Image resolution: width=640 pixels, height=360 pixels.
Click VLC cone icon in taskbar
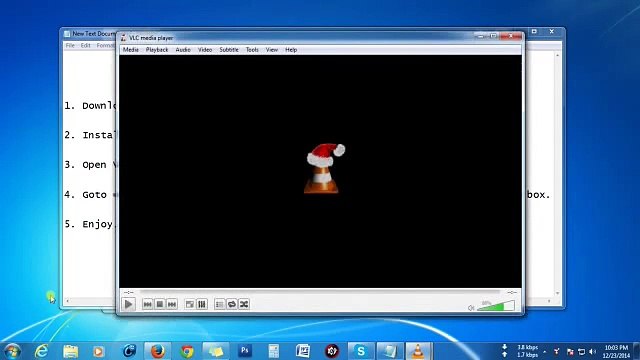click(x=418, y=351)
